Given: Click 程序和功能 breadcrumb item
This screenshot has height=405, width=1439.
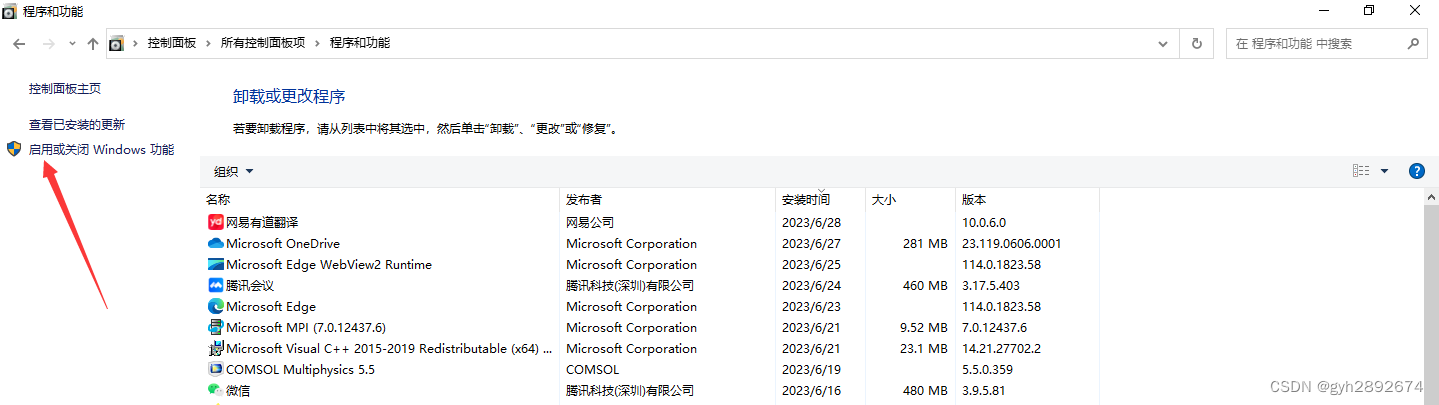Looking at the screenshot, I should pos(360,43).
